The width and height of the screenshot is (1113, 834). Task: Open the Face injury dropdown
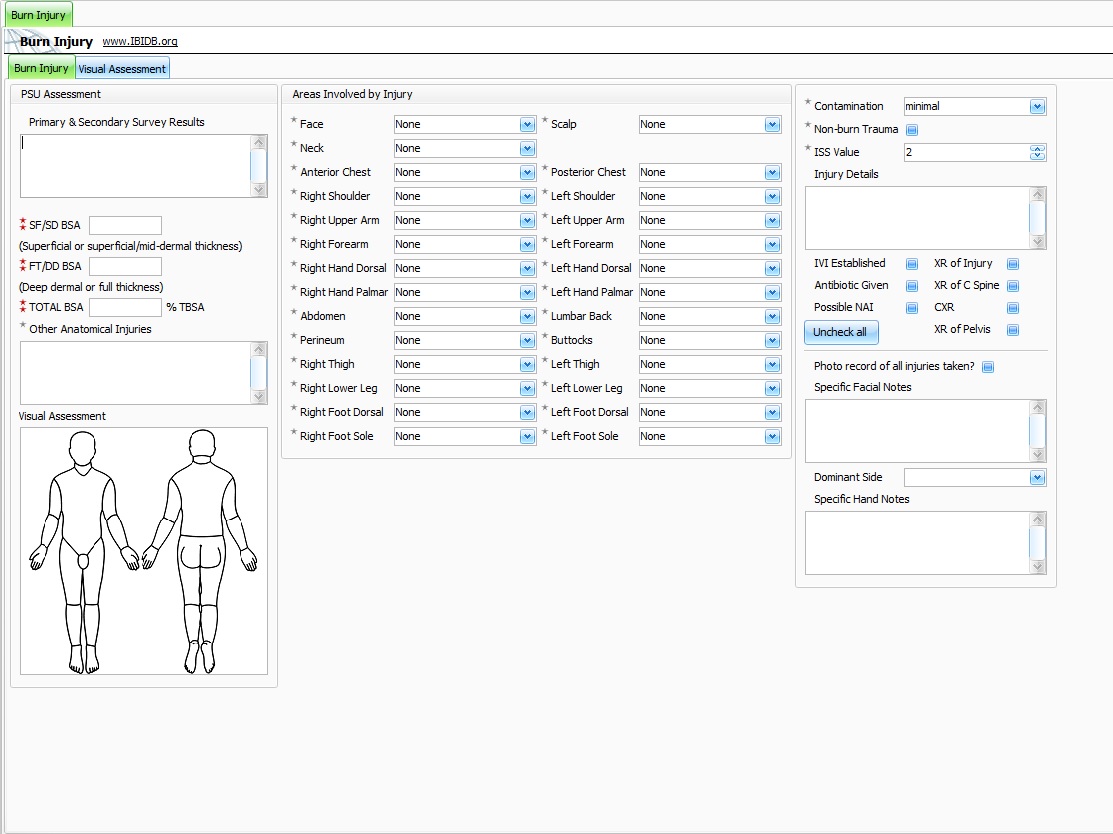[x=527, y=125]
